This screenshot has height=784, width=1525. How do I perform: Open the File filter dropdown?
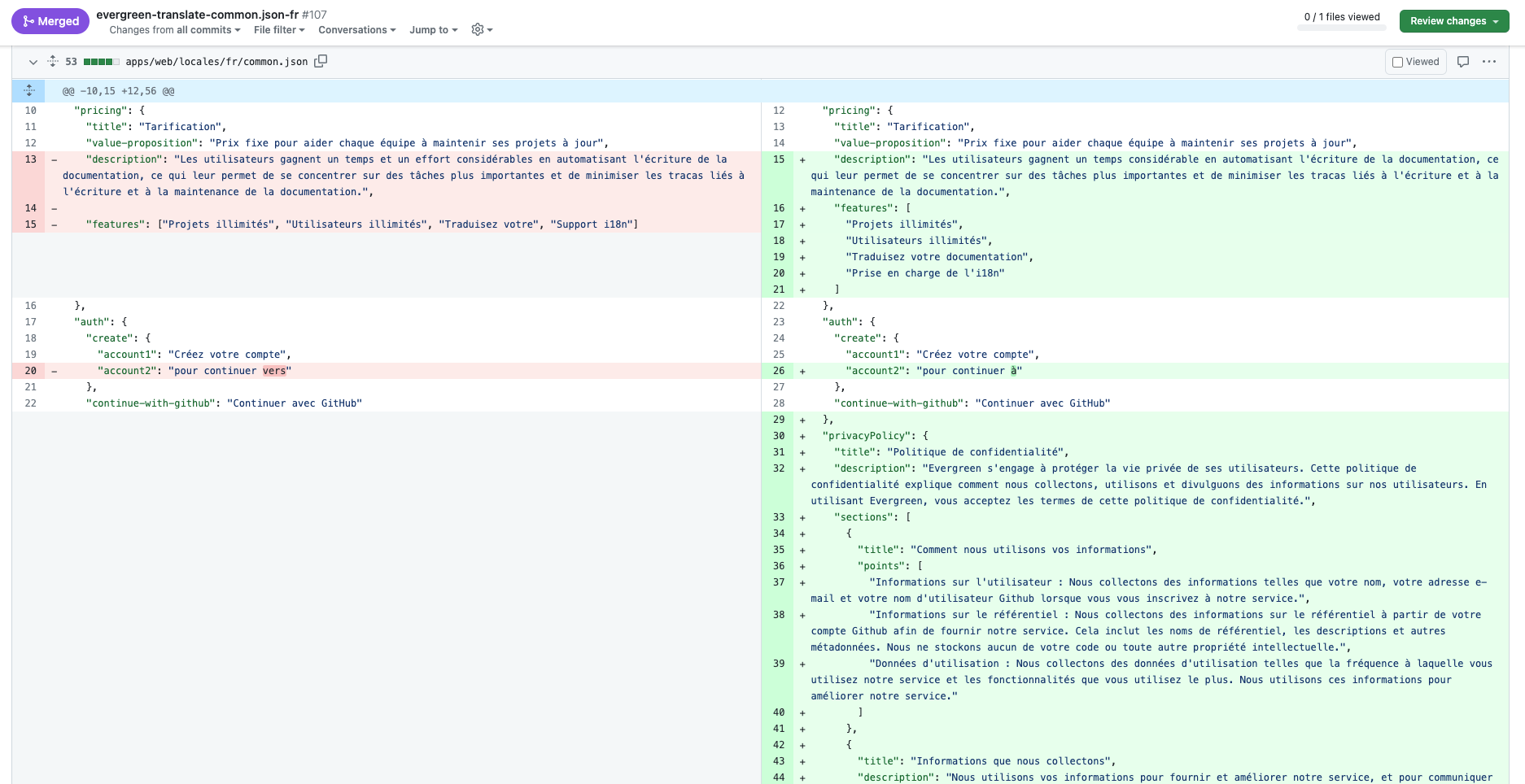[279, 30]
